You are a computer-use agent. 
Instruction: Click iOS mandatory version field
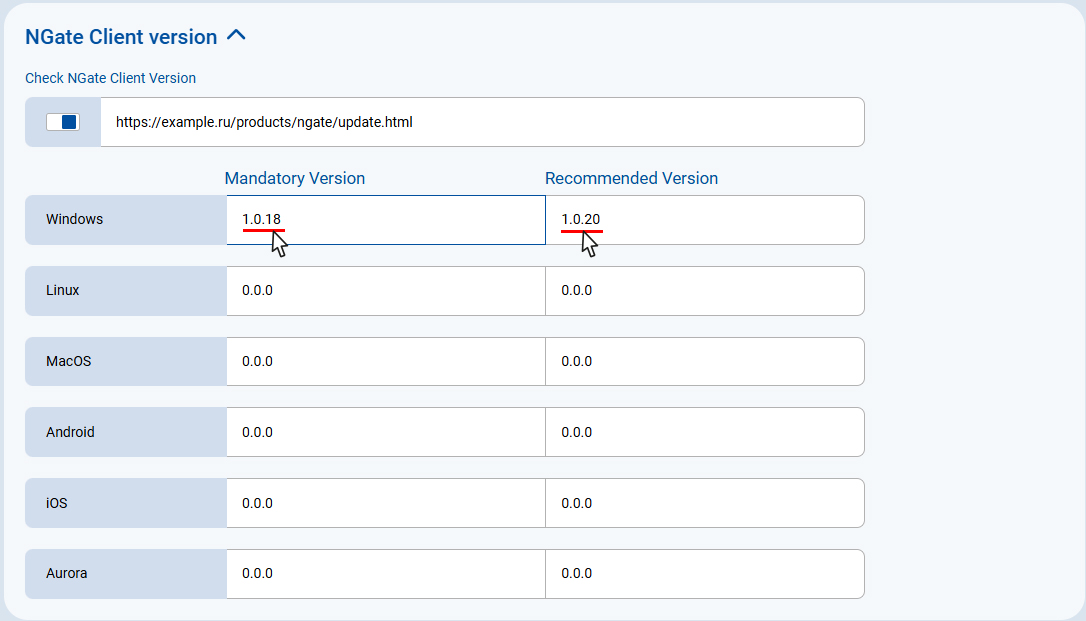coord(385,503)
